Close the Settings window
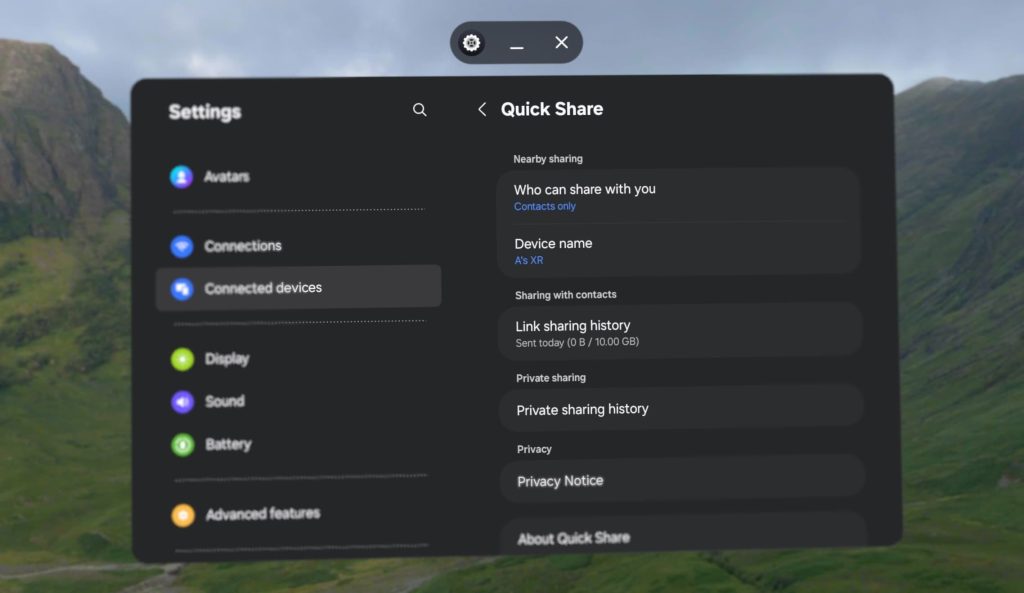The image size is (1024, 593). 561,42
